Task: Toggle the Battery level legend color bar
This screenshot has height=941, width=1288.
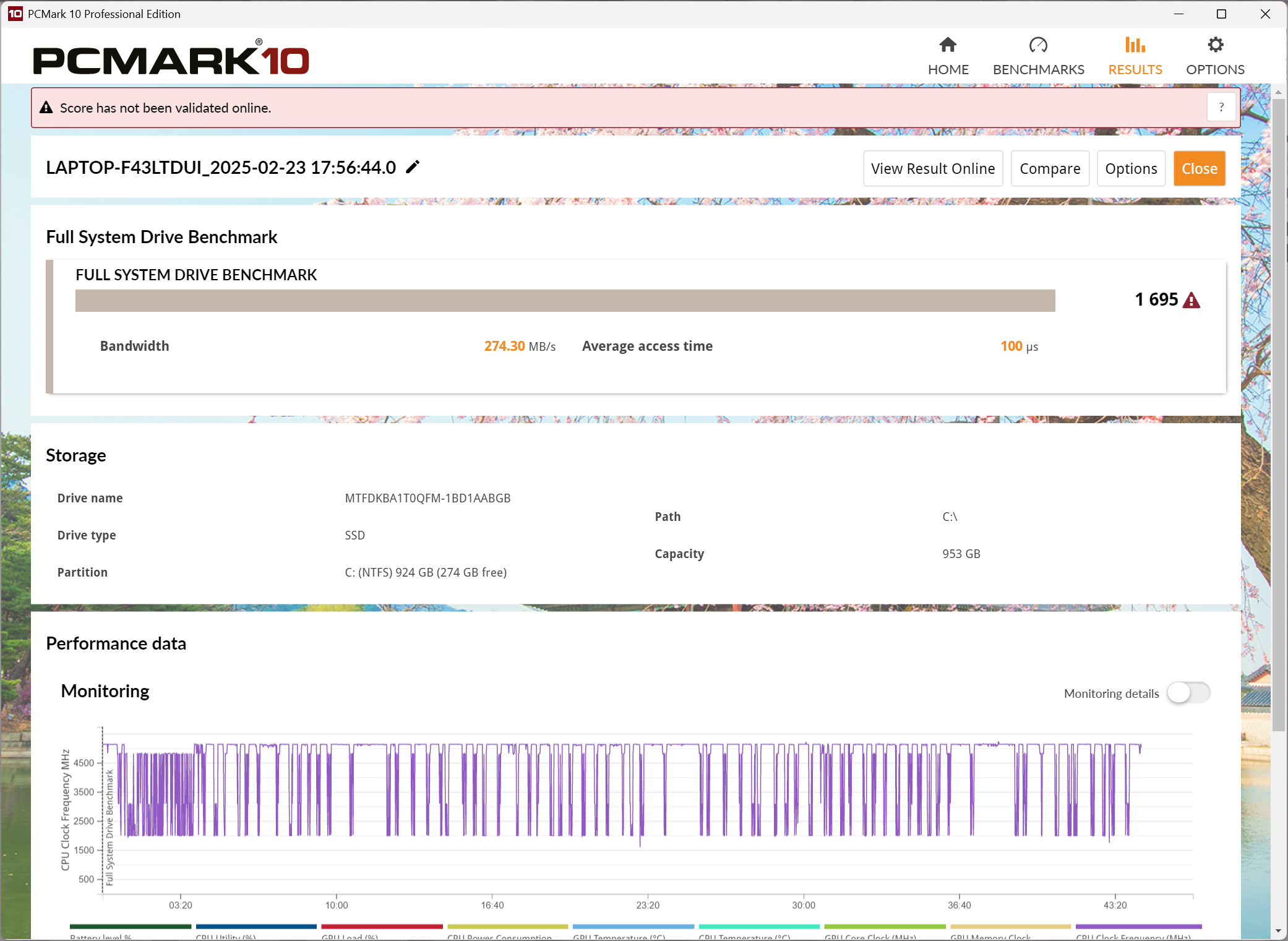Action: [x=130, y=926]
